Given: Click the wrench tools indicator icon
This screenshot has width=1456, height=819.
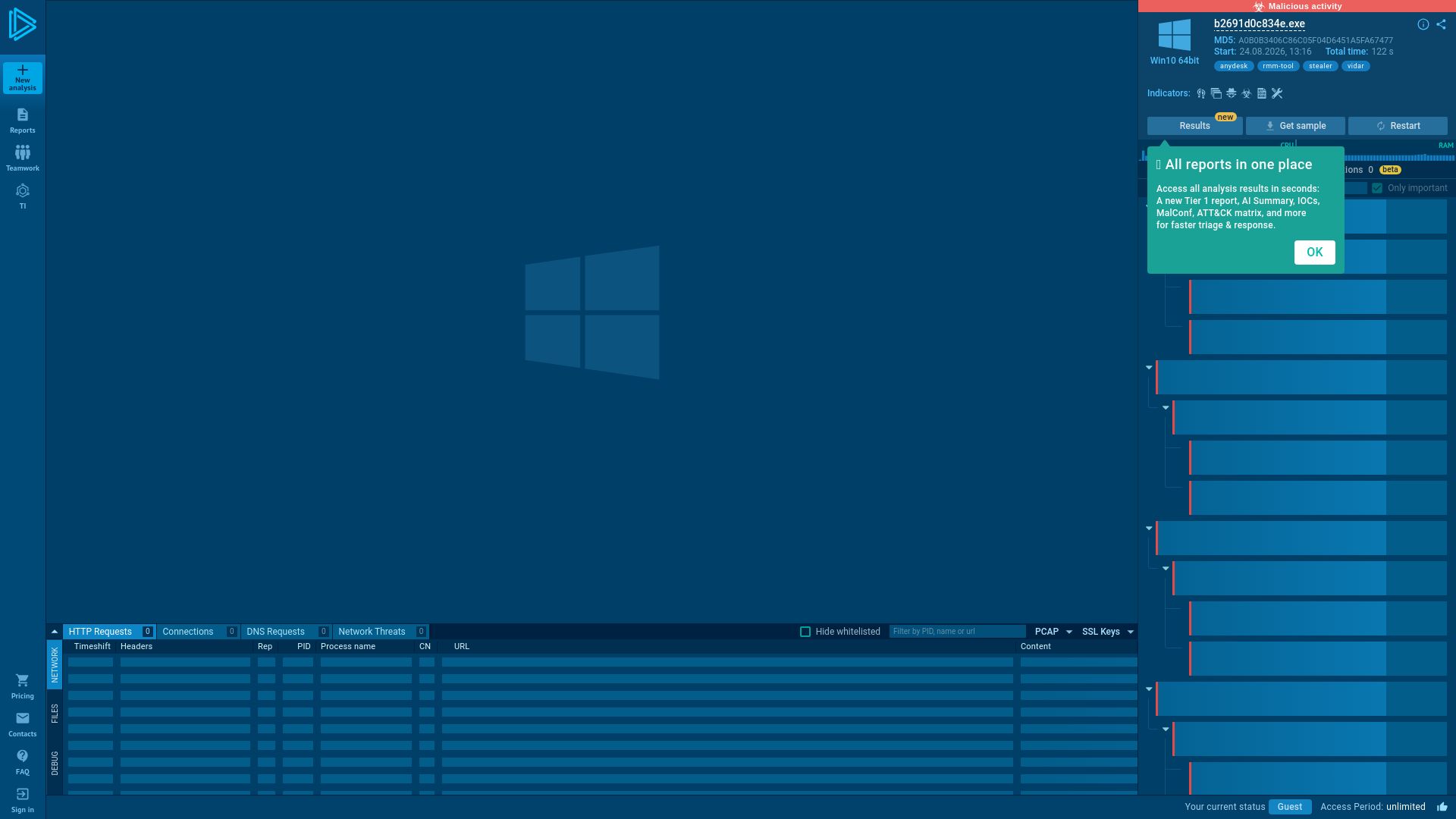Looking at the screenshot, I should click(x=1277, y=93).
